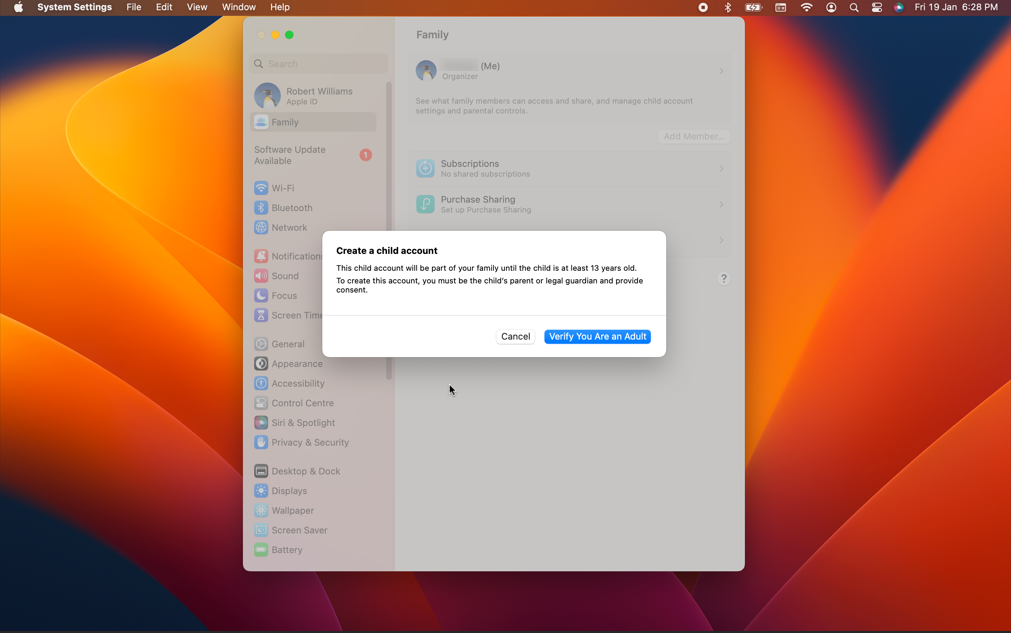The image size is (1011, 633).
Task: Click menu bar battery icon
Action: tap(753, 7)
